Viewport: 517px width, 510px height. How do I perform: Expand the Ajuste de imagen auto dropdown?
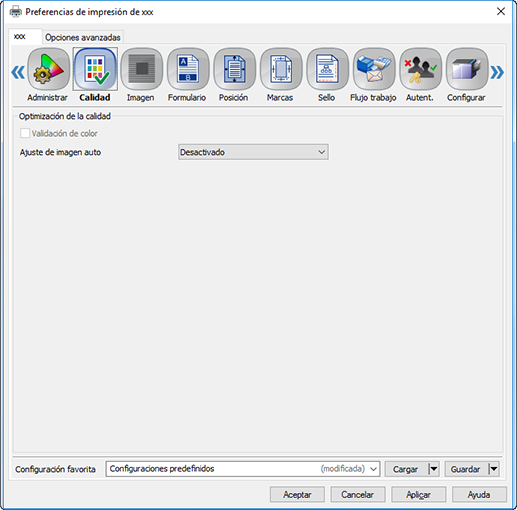(253, 152)
